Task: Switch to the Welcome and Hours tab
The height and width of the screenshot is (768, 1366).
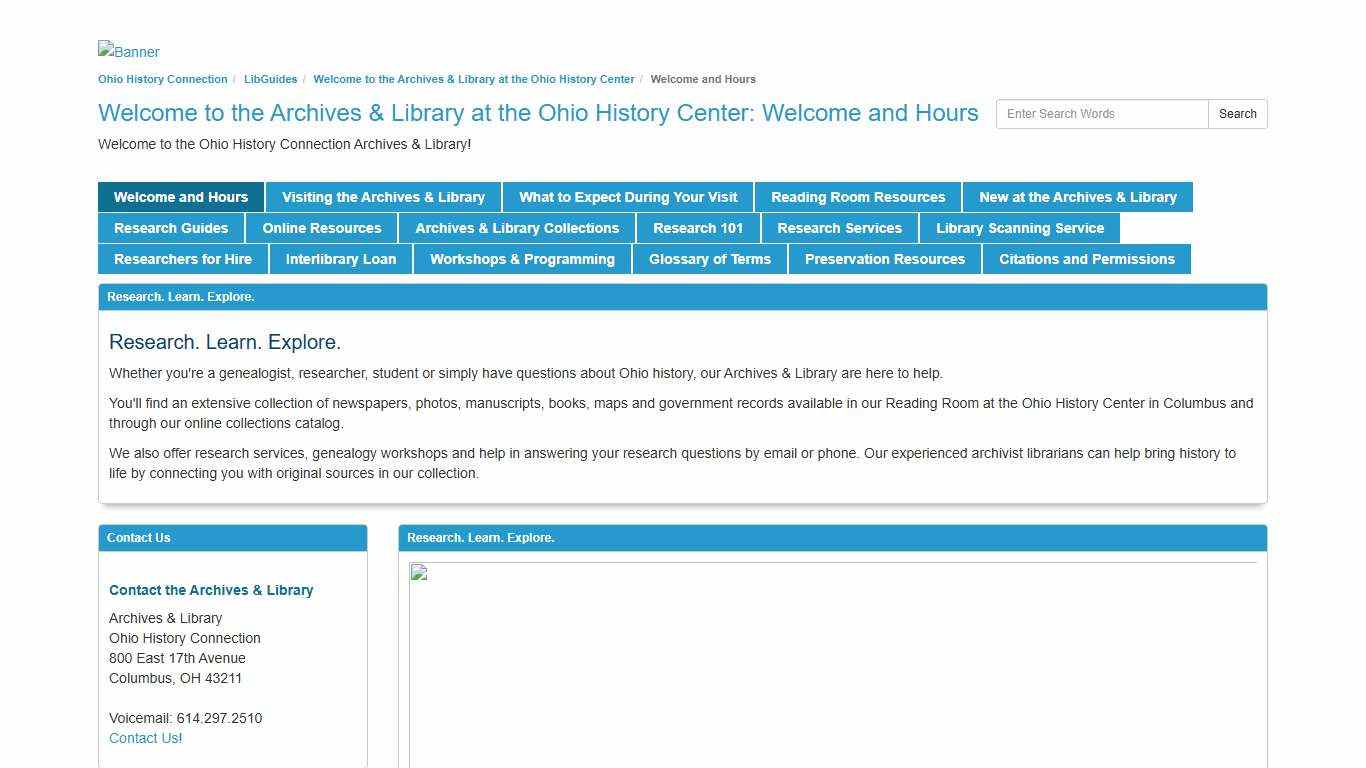Action: tap(180, 197)
